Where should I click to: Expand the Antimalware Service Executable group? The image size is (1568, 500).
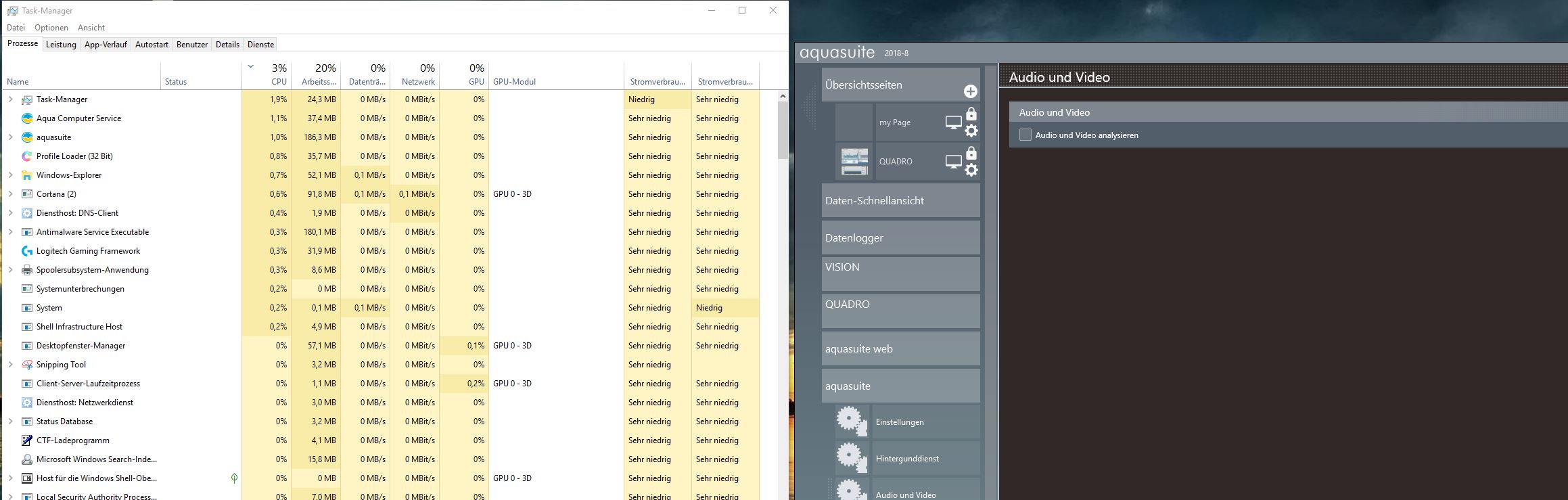(11, 232)
